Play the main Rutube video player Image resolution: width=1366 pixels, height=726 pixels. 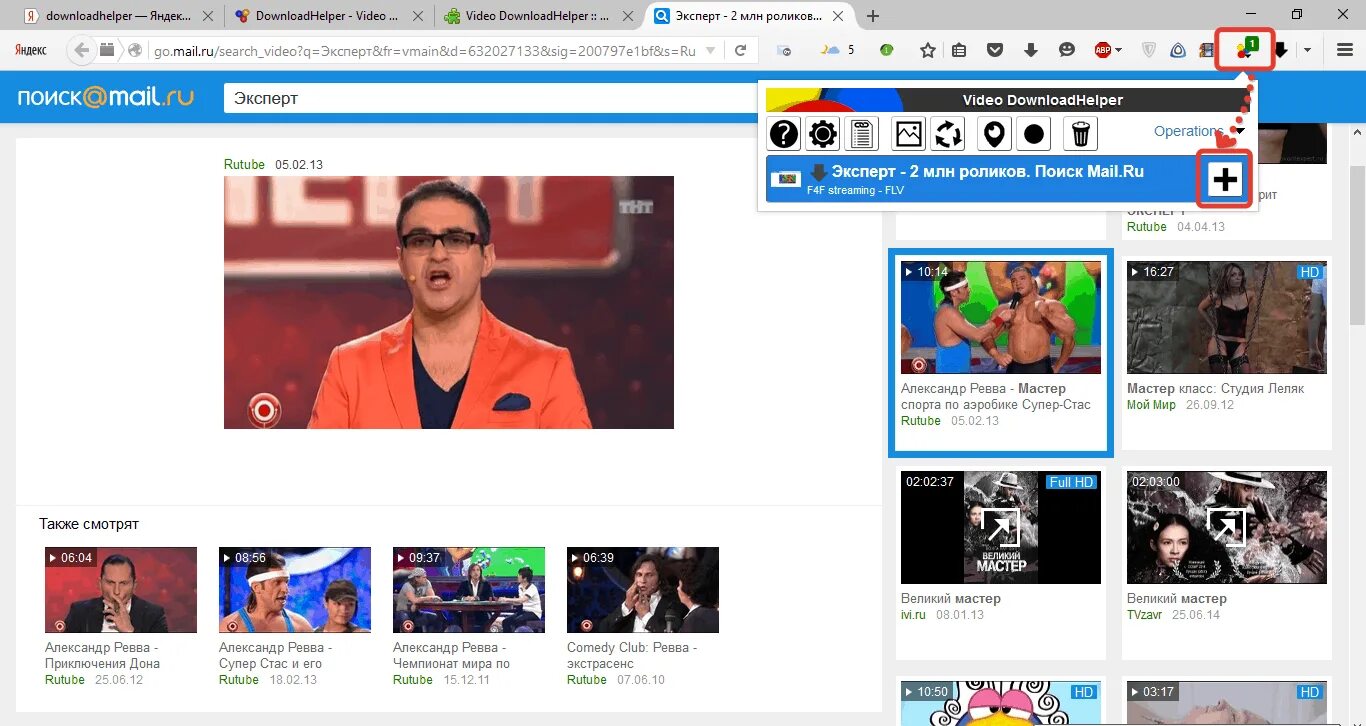click(449, 302)
